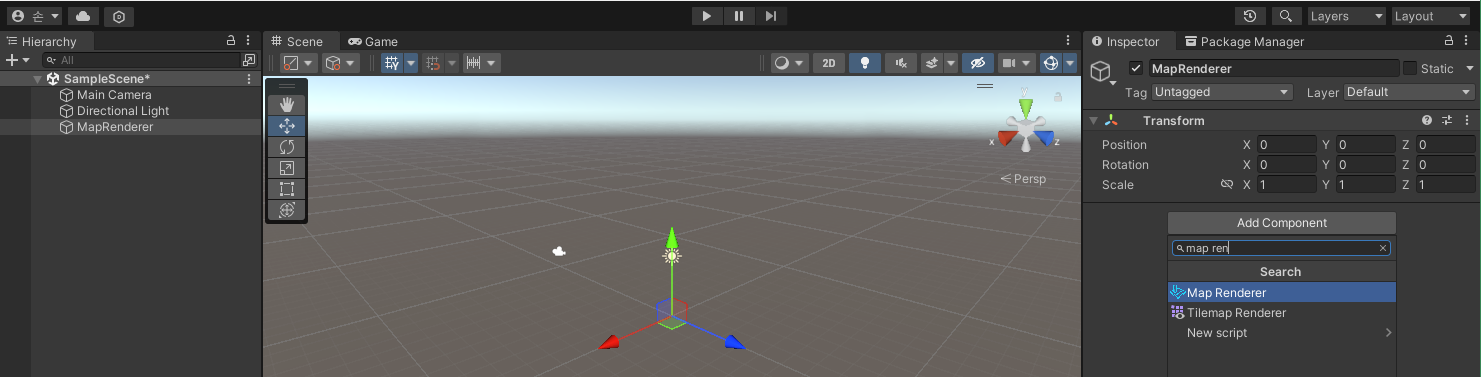This screenshot has width=1481, height=377.
Task: Toggle MapRenderer active checkbox
Action: pyautogui.click(x=1135, y=69)
